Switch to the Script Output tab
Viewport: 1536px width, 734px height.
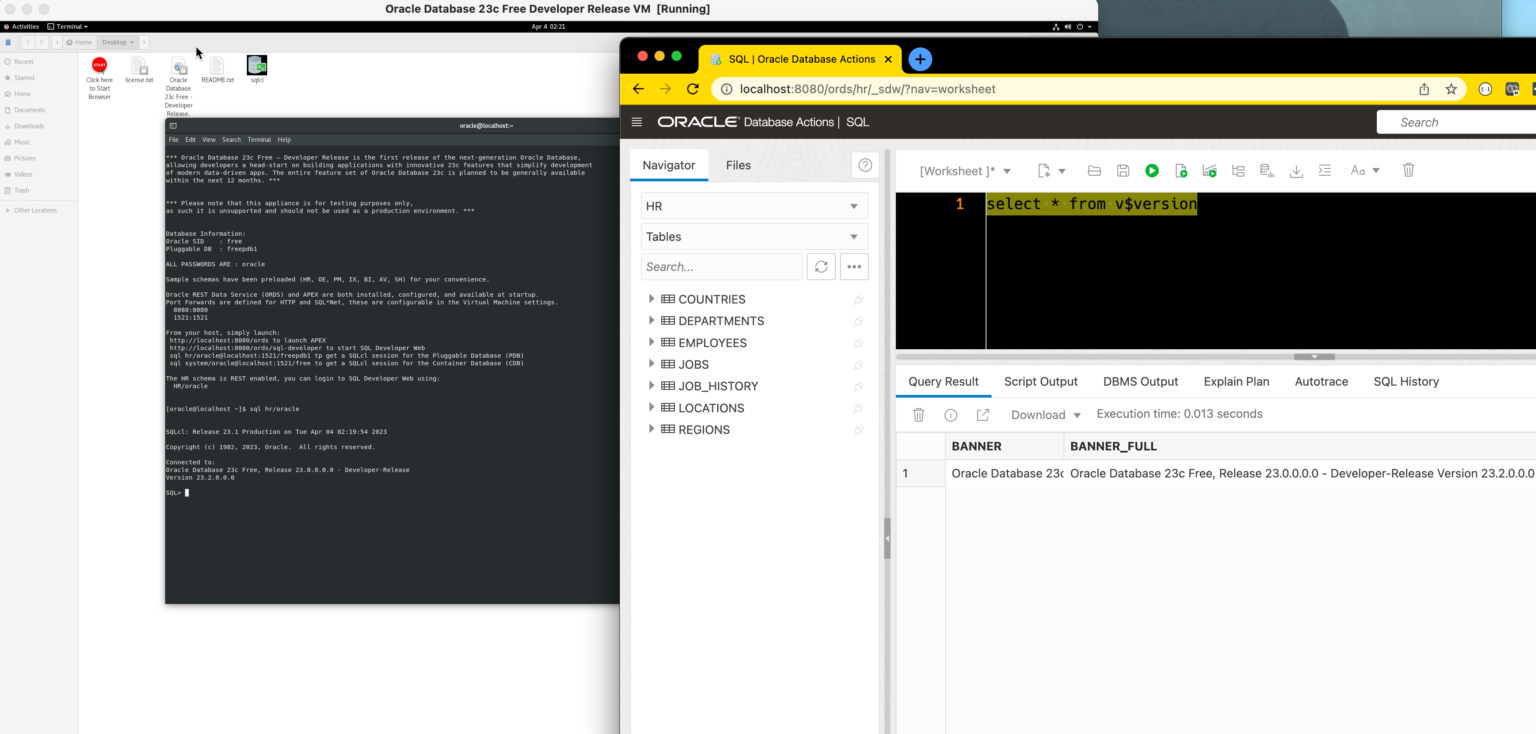(1040, 381)
